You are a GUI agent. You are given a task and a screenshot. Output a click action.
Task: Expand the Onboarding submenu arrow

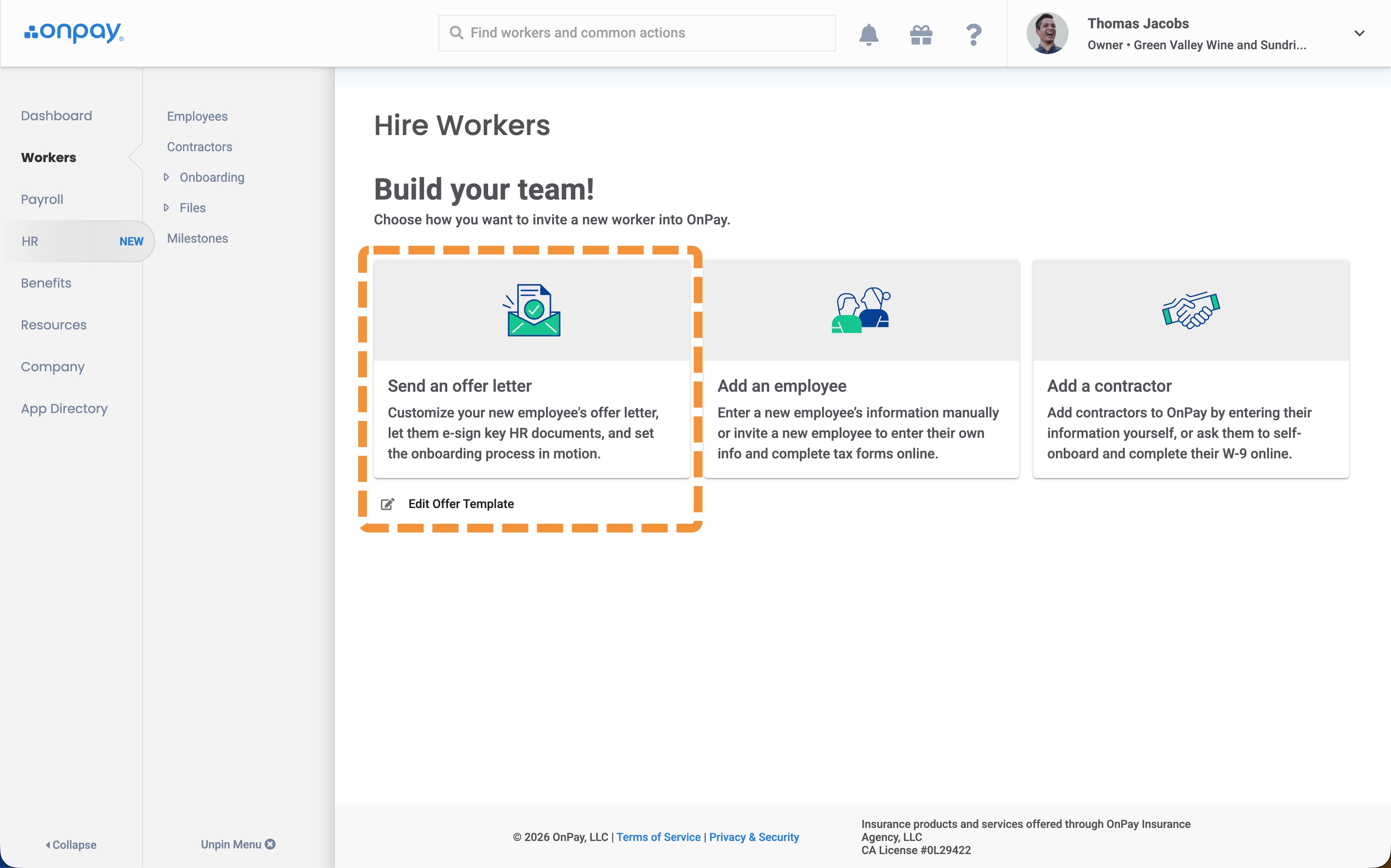(x=166, y=177)
